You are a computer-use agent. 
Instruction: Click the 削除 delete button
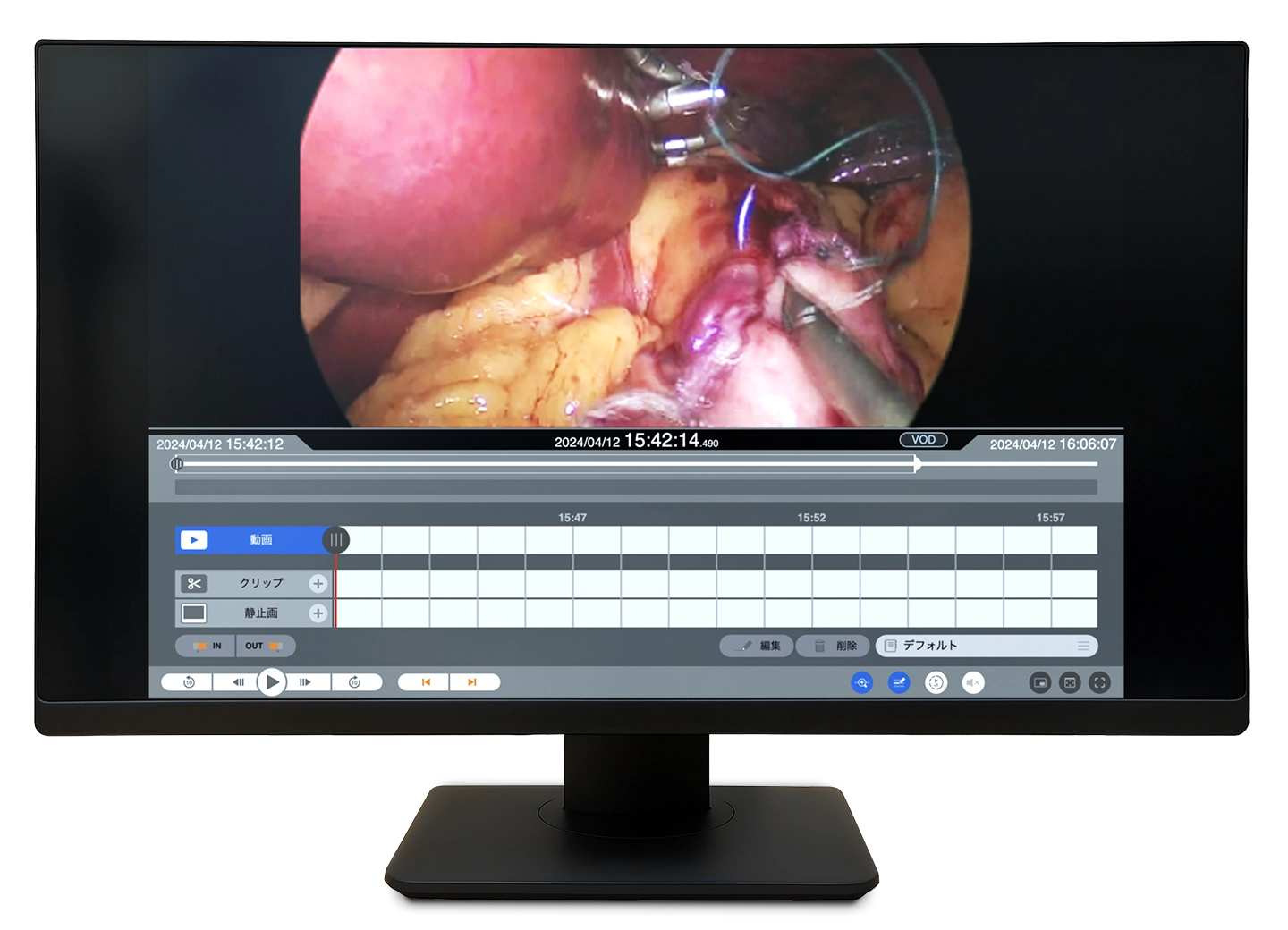tap(834, 646)
